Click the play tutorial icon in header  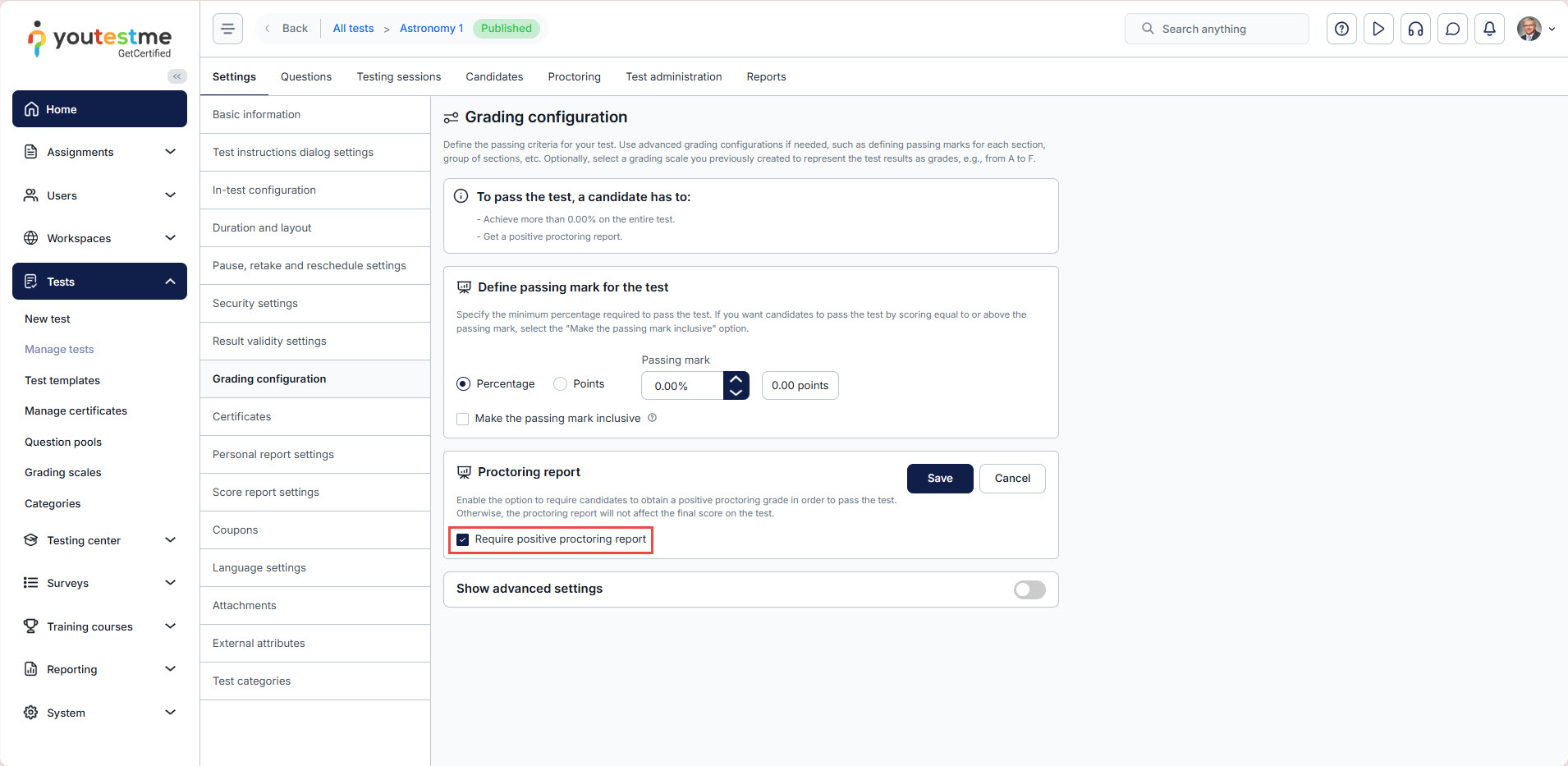[1378, 29]
